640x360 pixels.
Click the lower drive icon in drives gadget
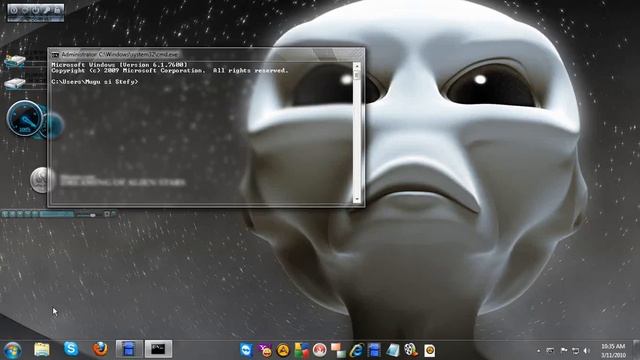pos(15,83)
